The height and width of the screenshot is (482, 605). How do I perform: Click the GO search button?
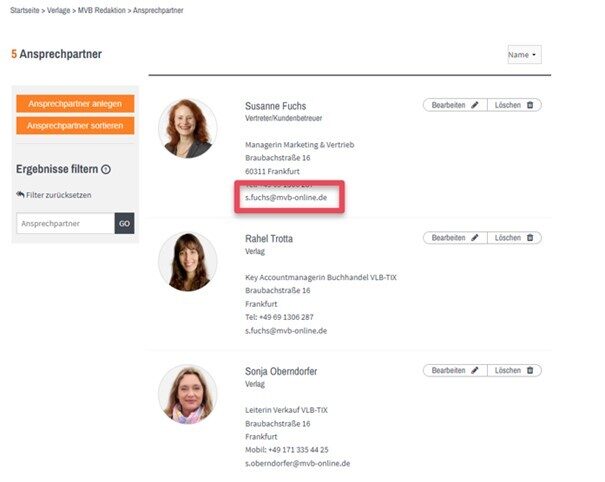[x=124, y=223]
